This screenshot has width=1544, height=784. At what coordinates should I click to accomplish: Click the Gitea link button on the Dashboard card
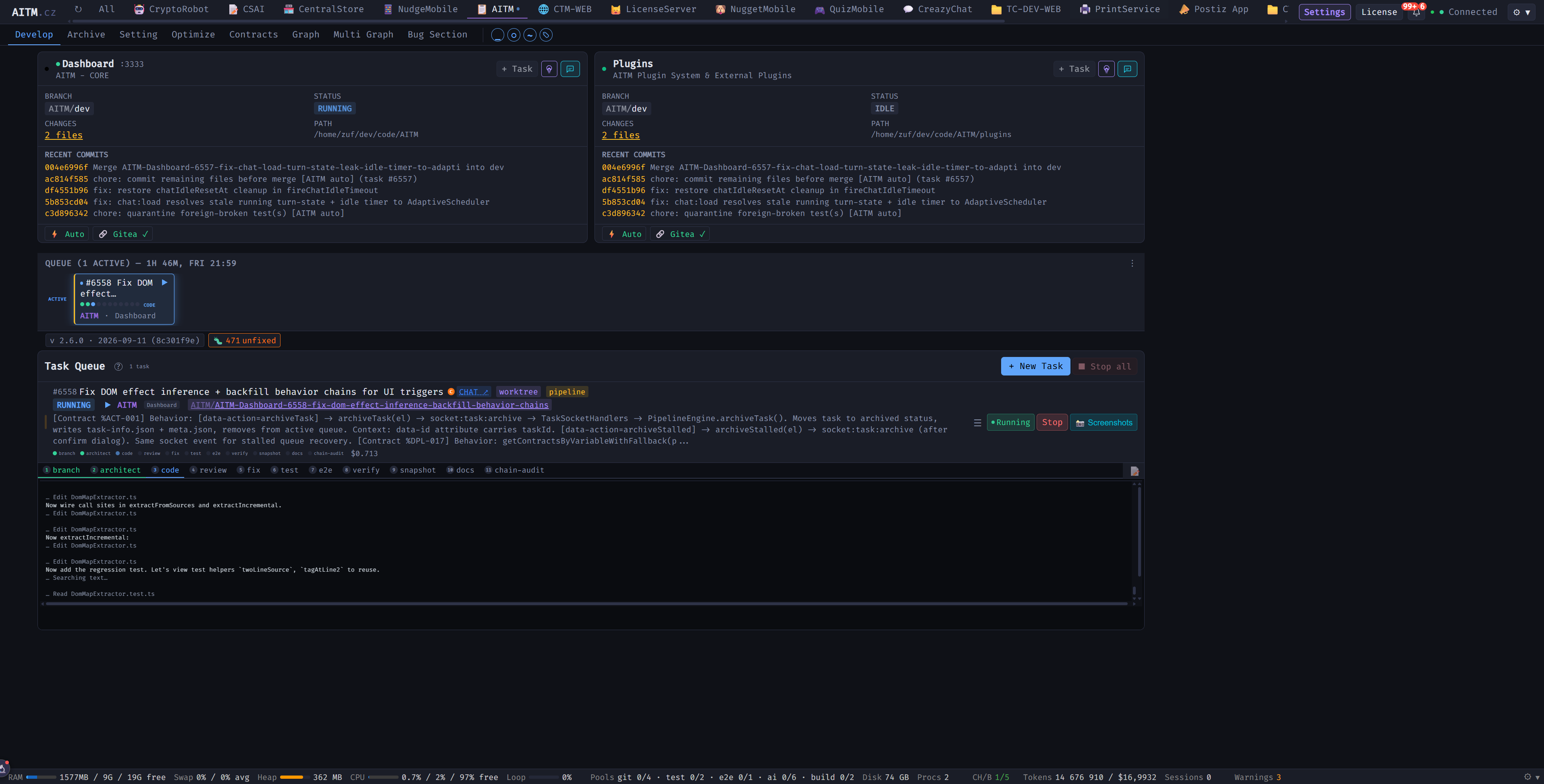pyautogui.click(x=123, y=234)
